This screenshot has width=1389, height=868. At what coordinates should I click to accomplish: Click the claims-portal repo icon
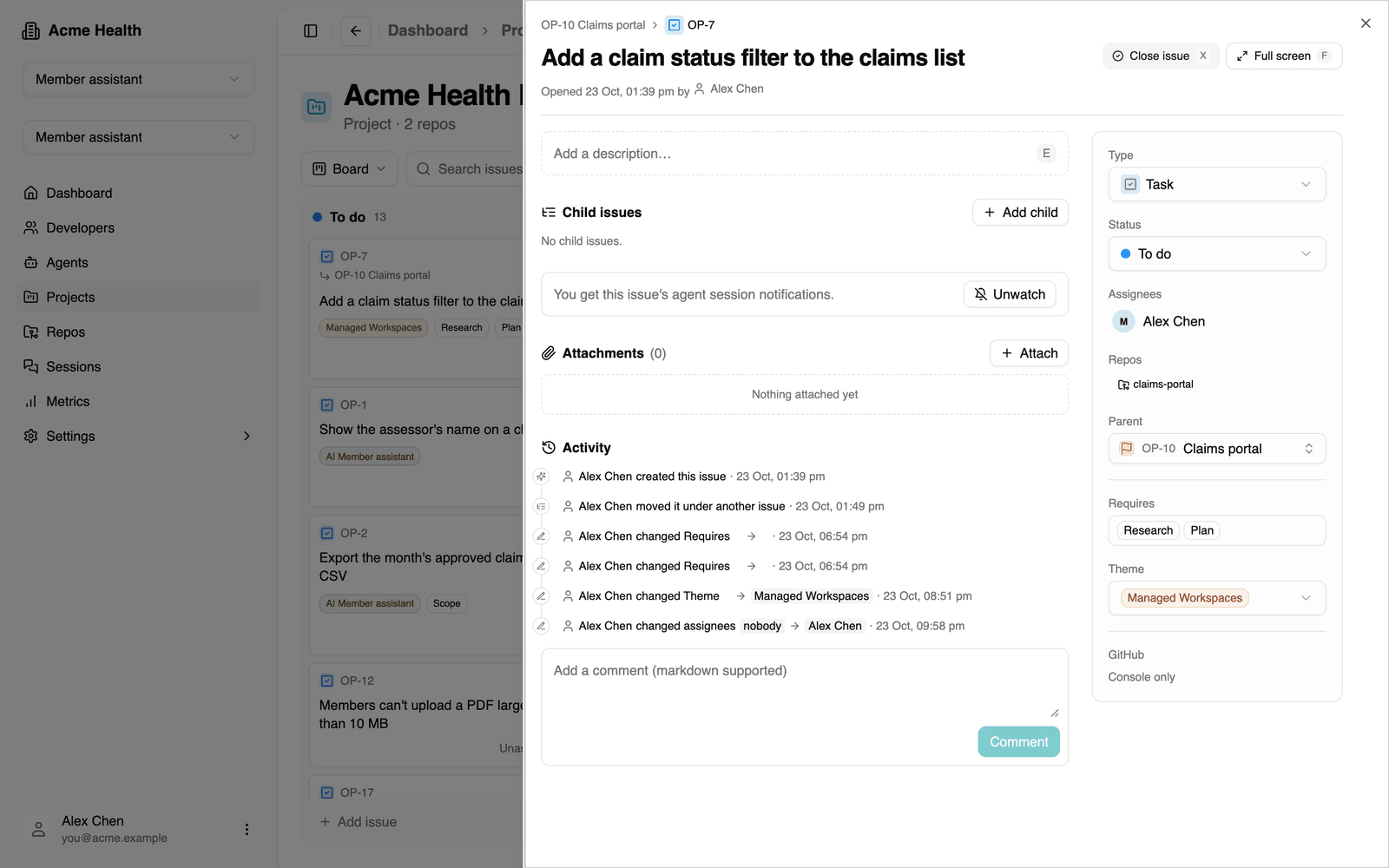1123,385
